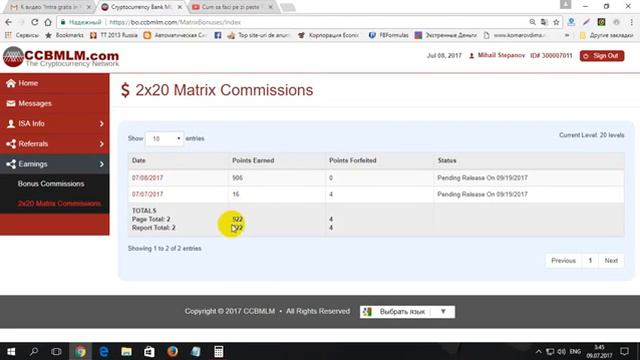This screenshot has width=640, height=360.
Task: Click the 'Current Level: 20 levels' text
Action: [591, 135]
